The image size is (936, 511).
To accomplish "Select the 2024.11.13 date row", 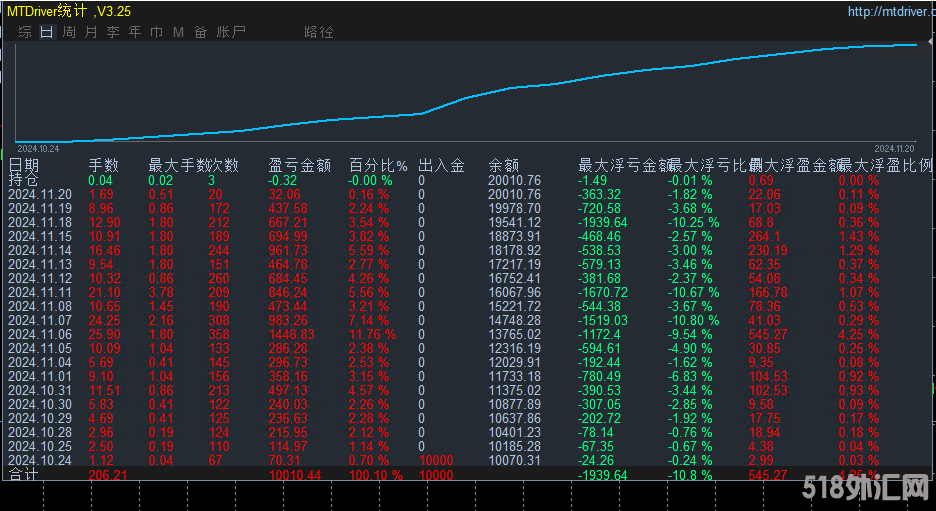I will (40, 264).
